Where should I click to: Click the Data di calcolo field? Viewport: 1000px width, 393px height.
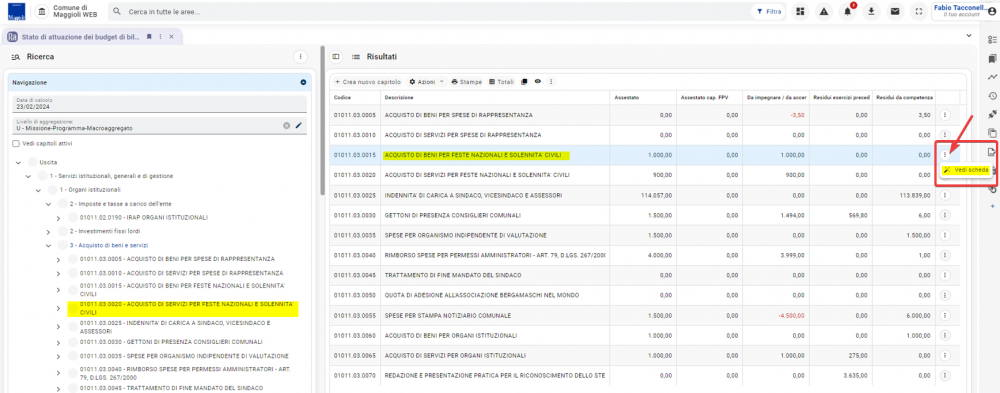point(159,104)
